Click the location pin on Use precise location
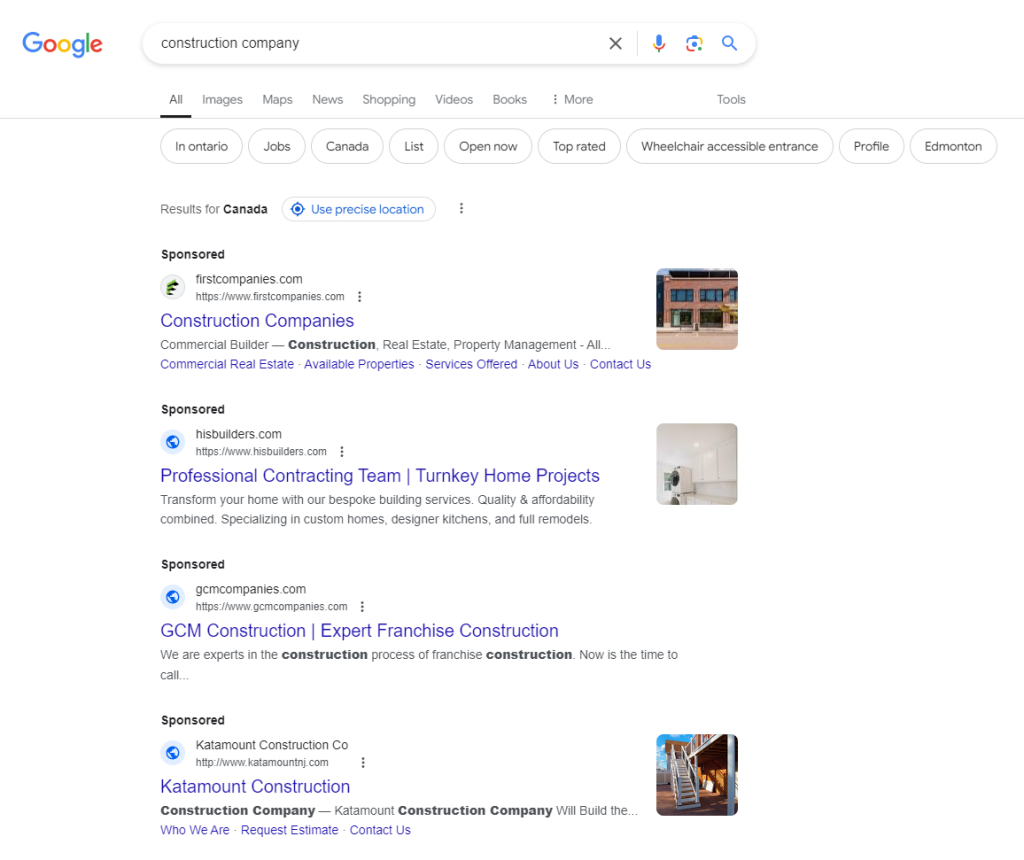This screenshot has height=860, width=1024. click(x=297, y=209)
